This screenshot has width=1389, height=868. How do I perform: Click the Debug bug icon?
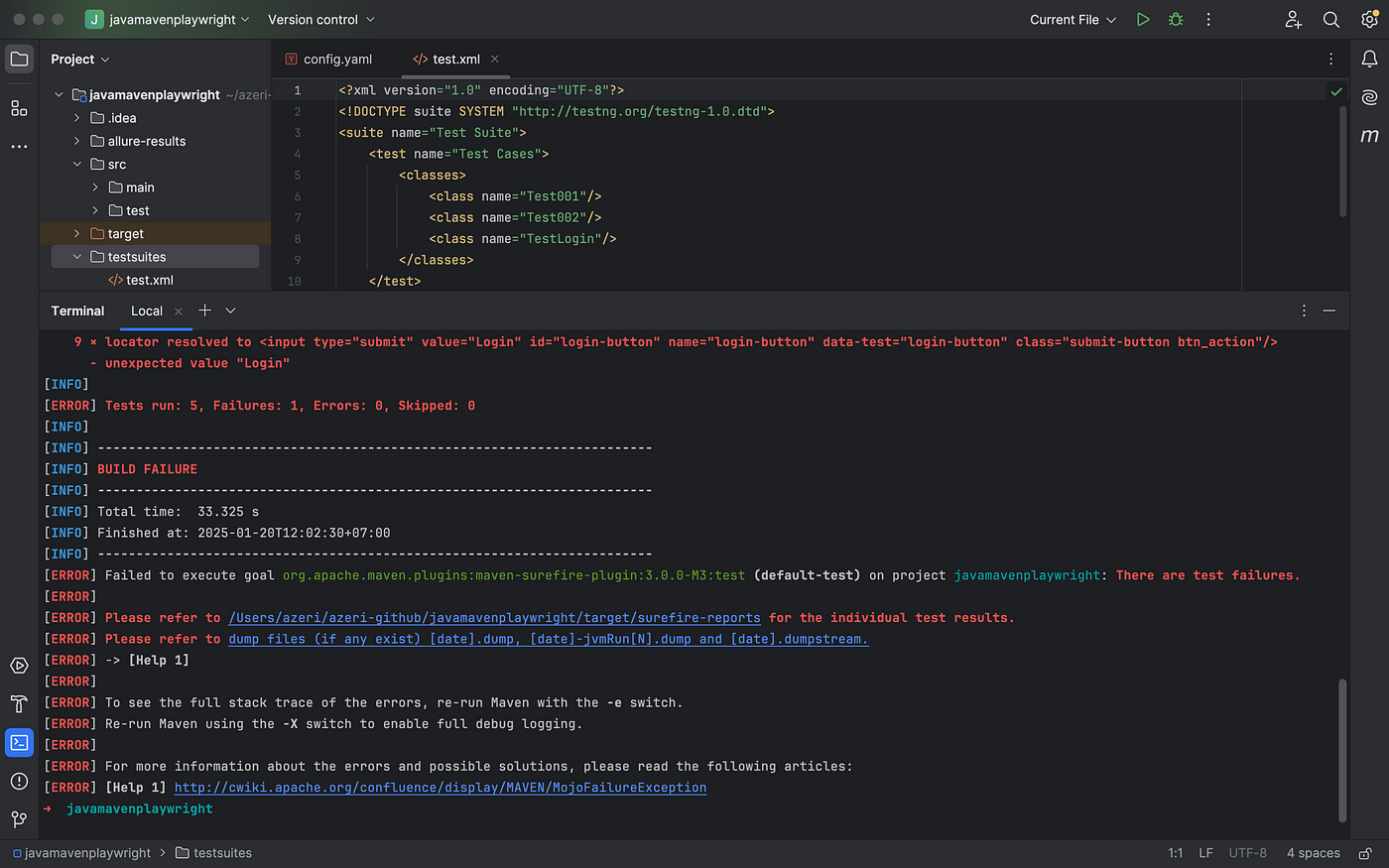point(1176,19)
